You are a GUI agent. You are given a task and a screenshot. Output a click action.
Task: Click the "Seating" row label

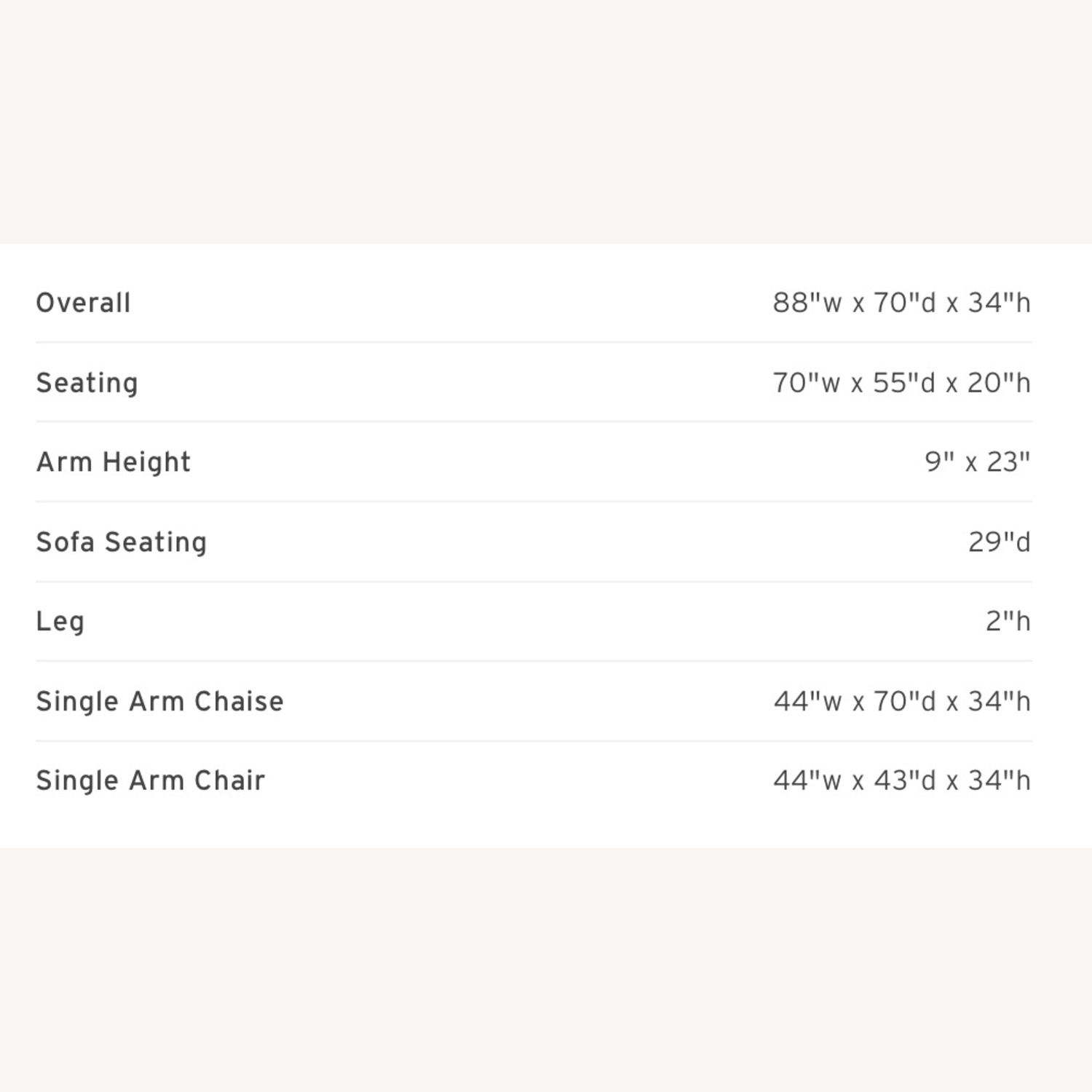click(87, 383)
